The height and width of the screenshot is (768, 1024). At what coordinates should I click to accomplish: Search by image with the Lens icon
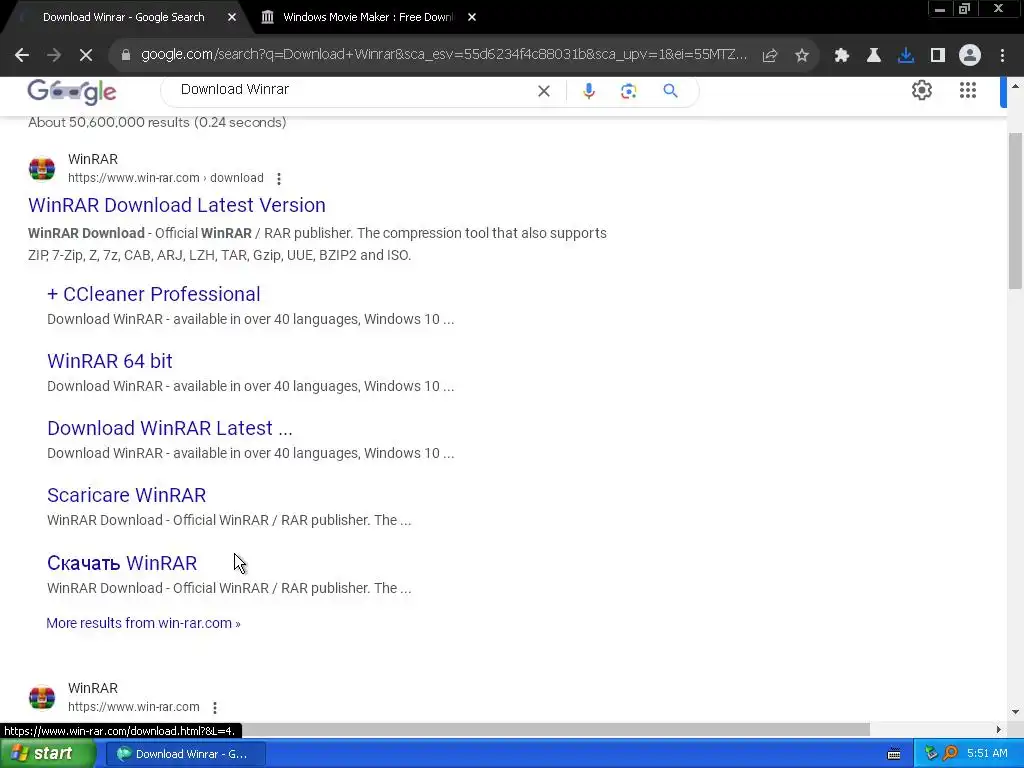point(628,91)
